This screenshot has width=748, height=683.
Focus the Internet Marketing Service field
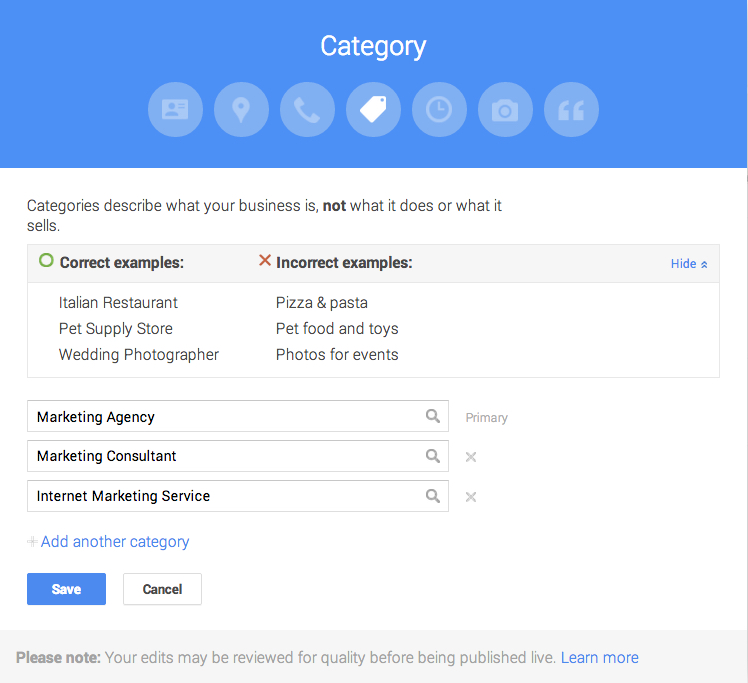click(x=220, y=496)
